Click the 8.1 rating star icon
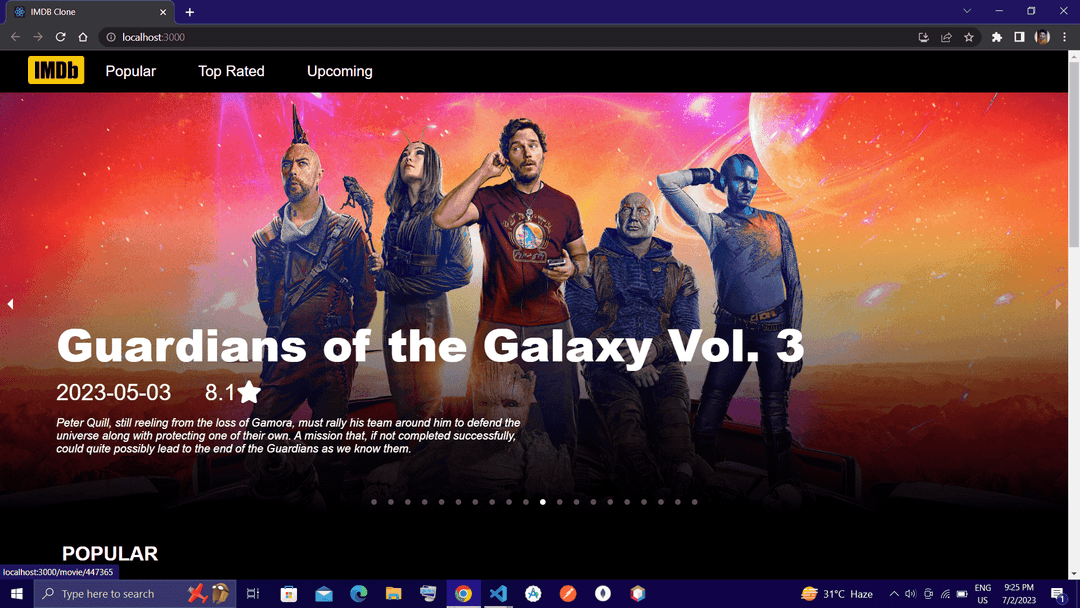Screen dimensions: 1080x608 (249, 392)
